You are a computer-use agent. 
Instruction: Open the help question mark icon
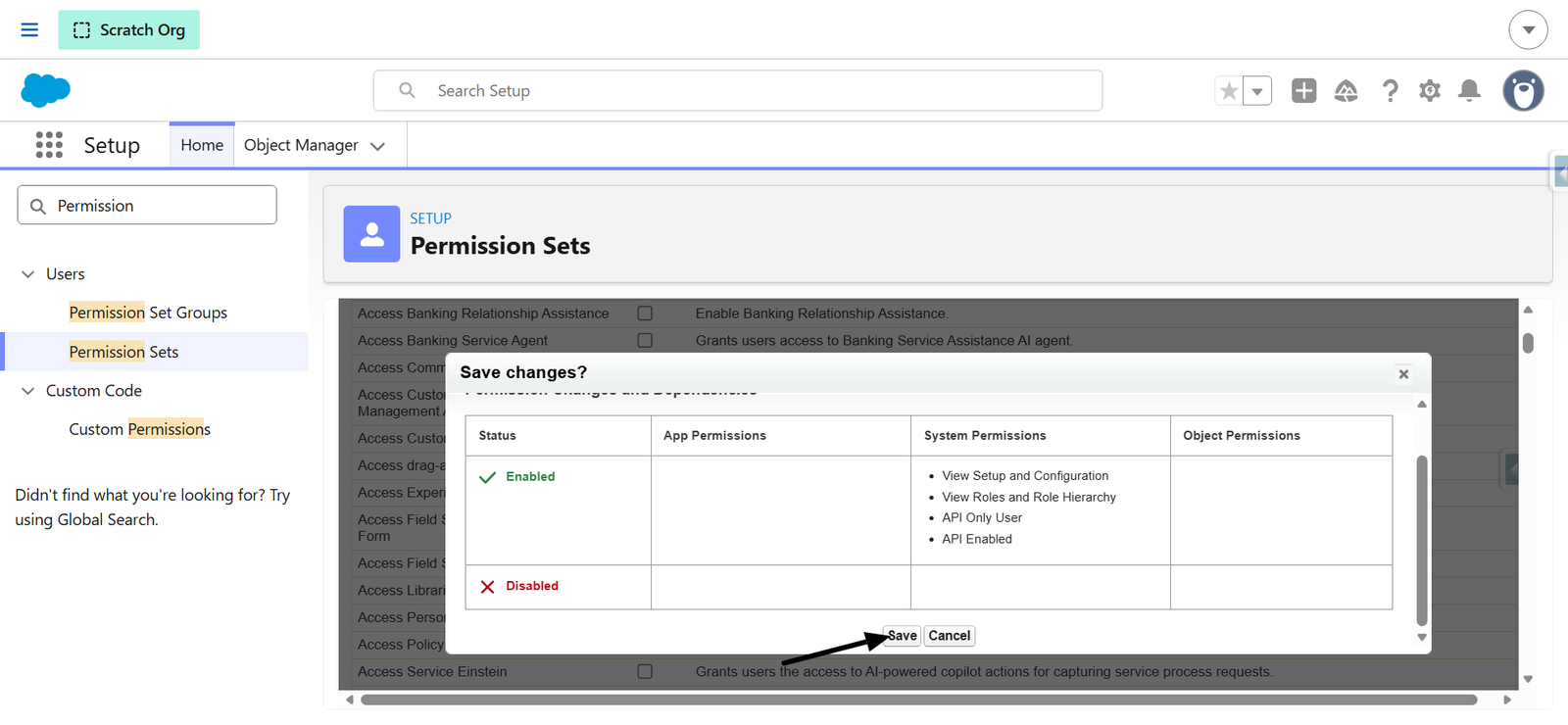pyautogui.click(x=1390, y=91)
